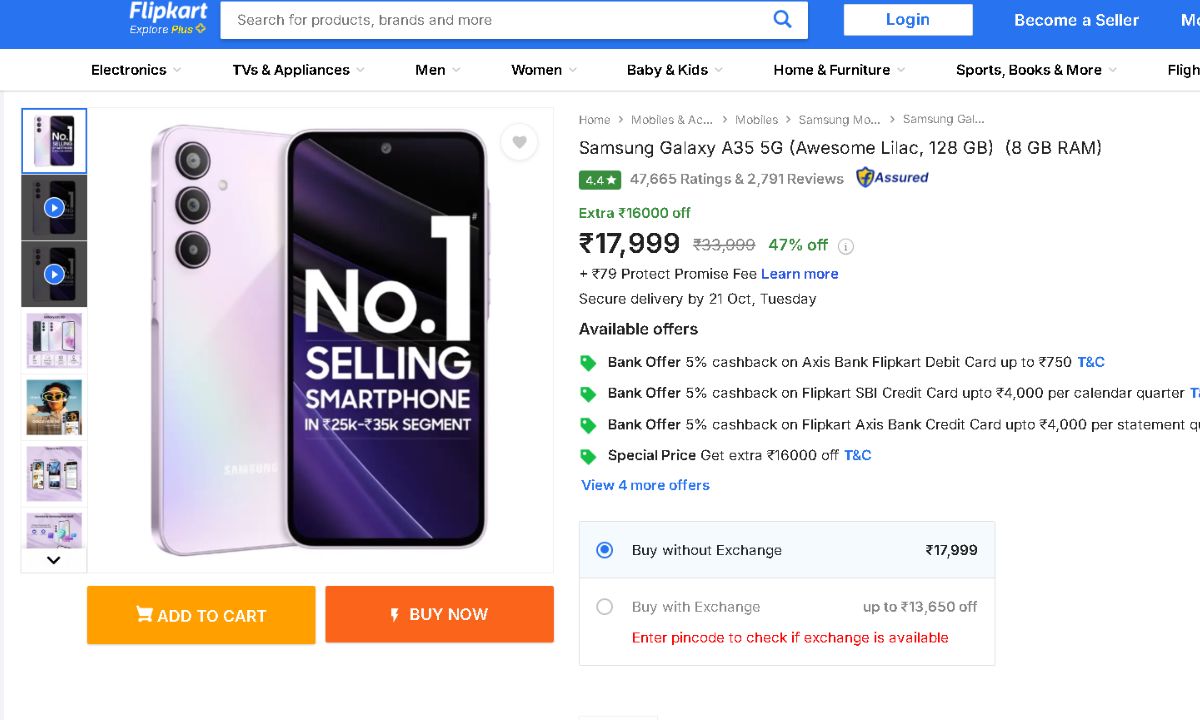The width and height of the screenshot is (1200, 720).
Task: Click the Flipkart Assured badge
Action: [892, 178]
